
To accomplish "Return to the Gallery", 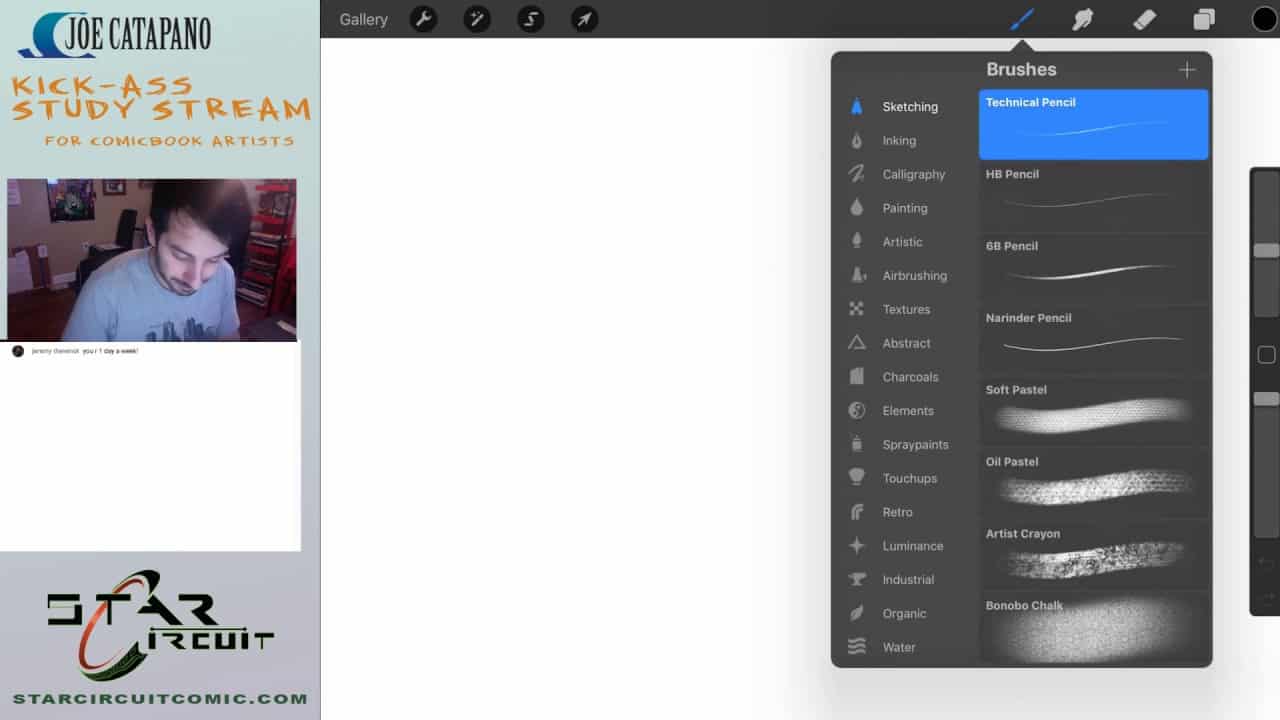I will click(363, 19).
